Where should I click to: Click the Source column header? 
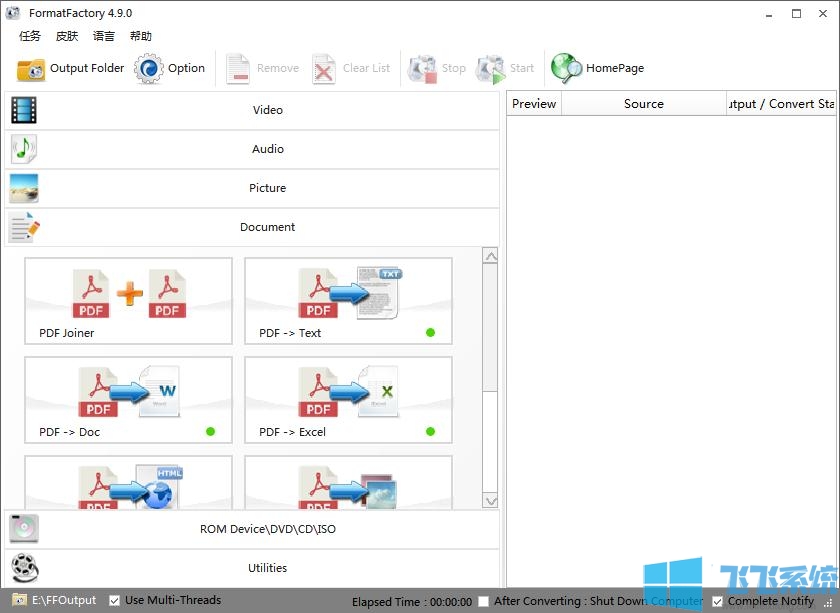[x=643, y=104]
